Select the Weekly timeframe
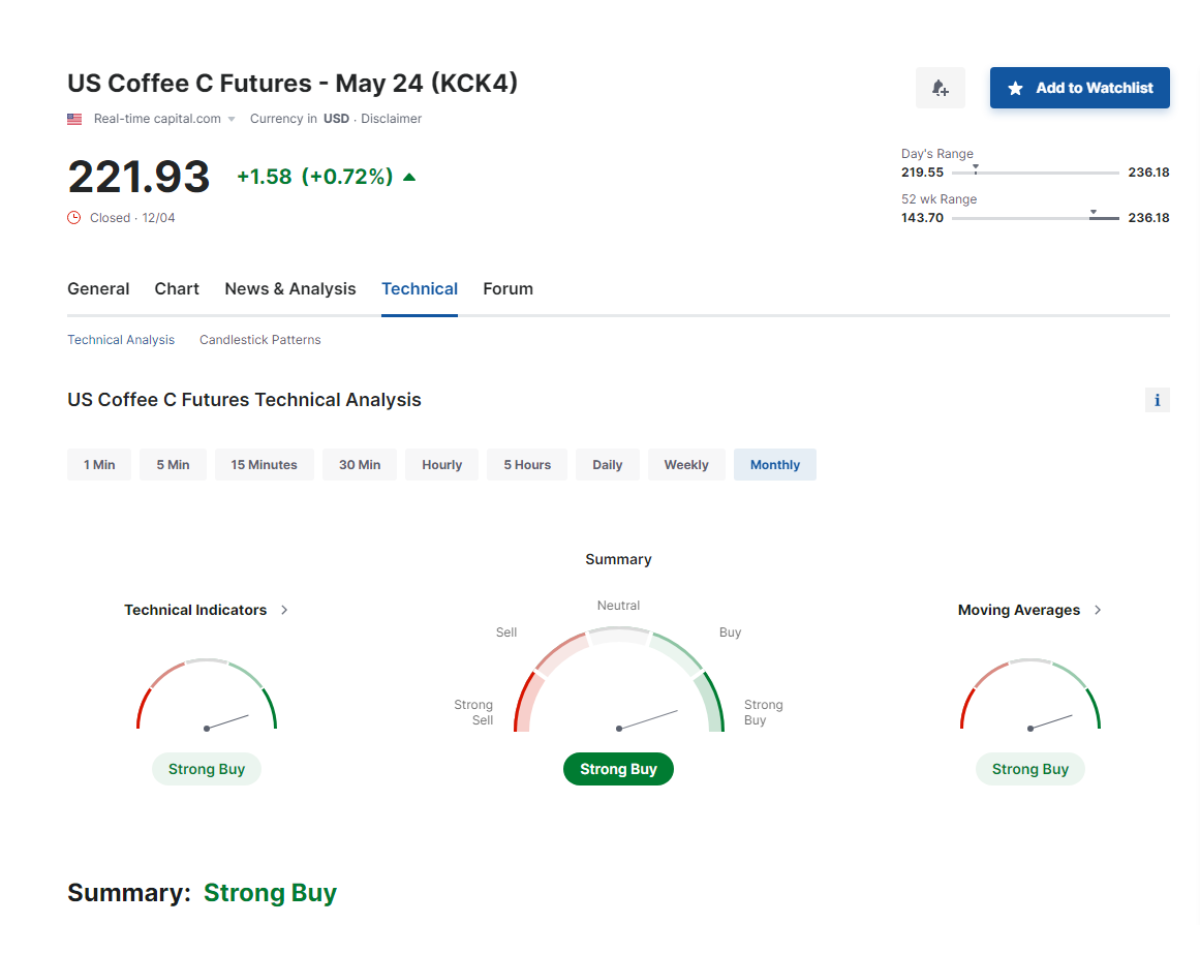Viewport: 1200px width, 960px height. (x=686, y=465)
